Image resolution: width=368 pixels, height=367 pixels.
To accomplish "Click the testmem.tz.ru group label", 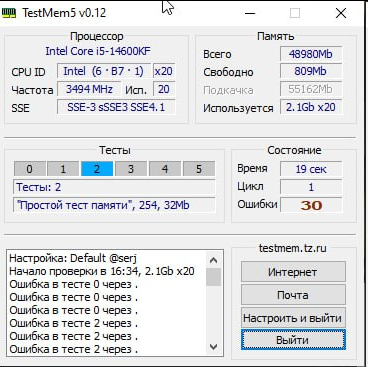I will 293,248.
